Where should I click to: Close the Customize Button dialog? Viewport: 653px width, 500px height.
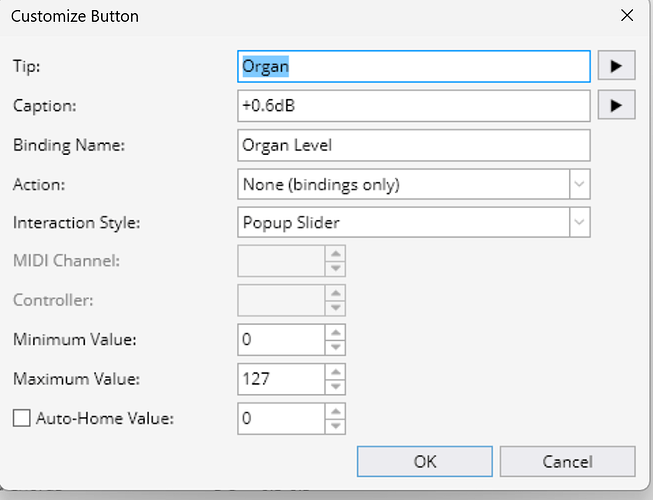point(627,16)
